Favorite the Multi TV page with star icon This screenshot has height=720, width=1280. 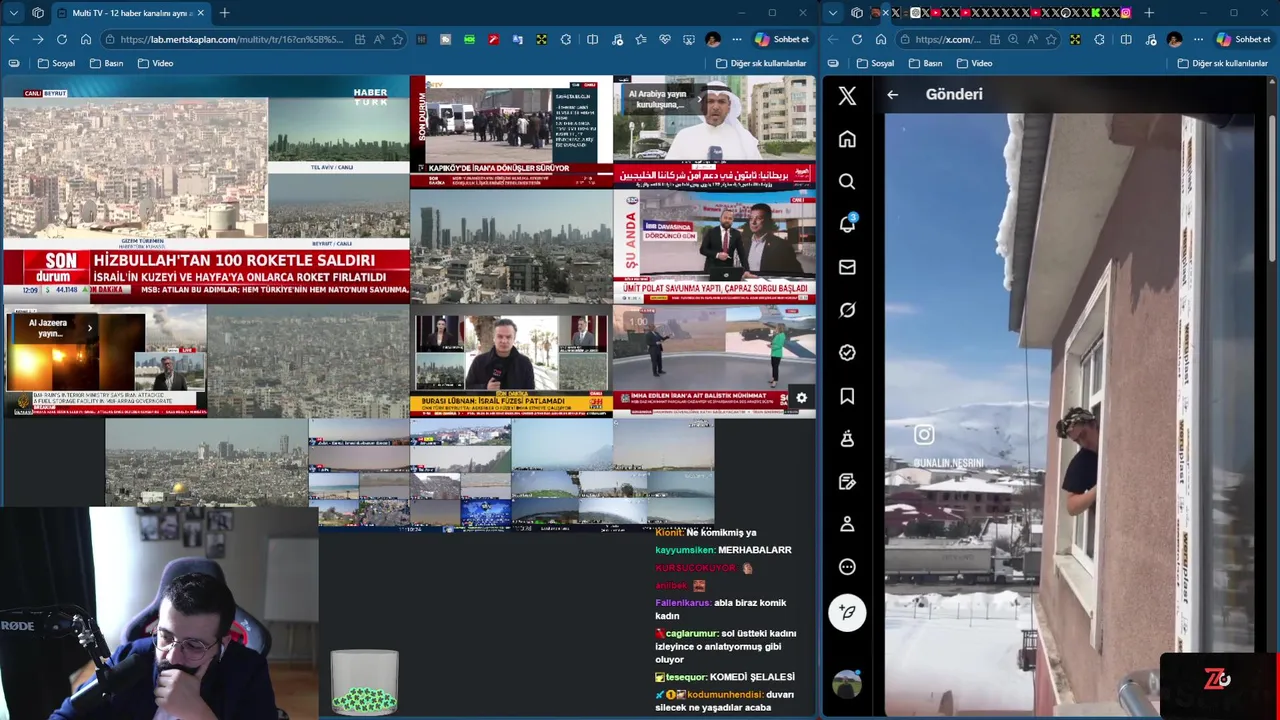(x=398, y=40)
